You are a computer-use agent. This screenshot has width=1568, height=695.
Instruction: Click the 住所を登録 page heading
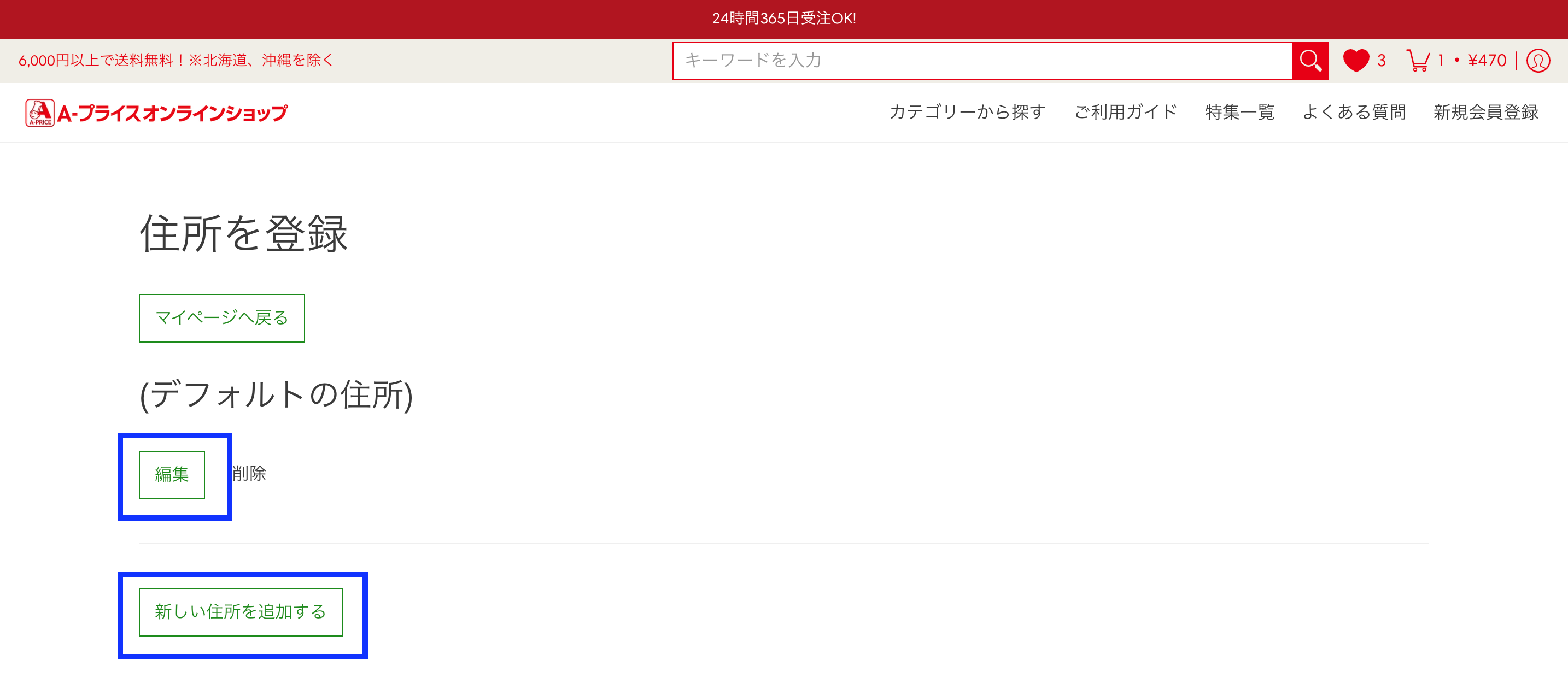point(243,234)
